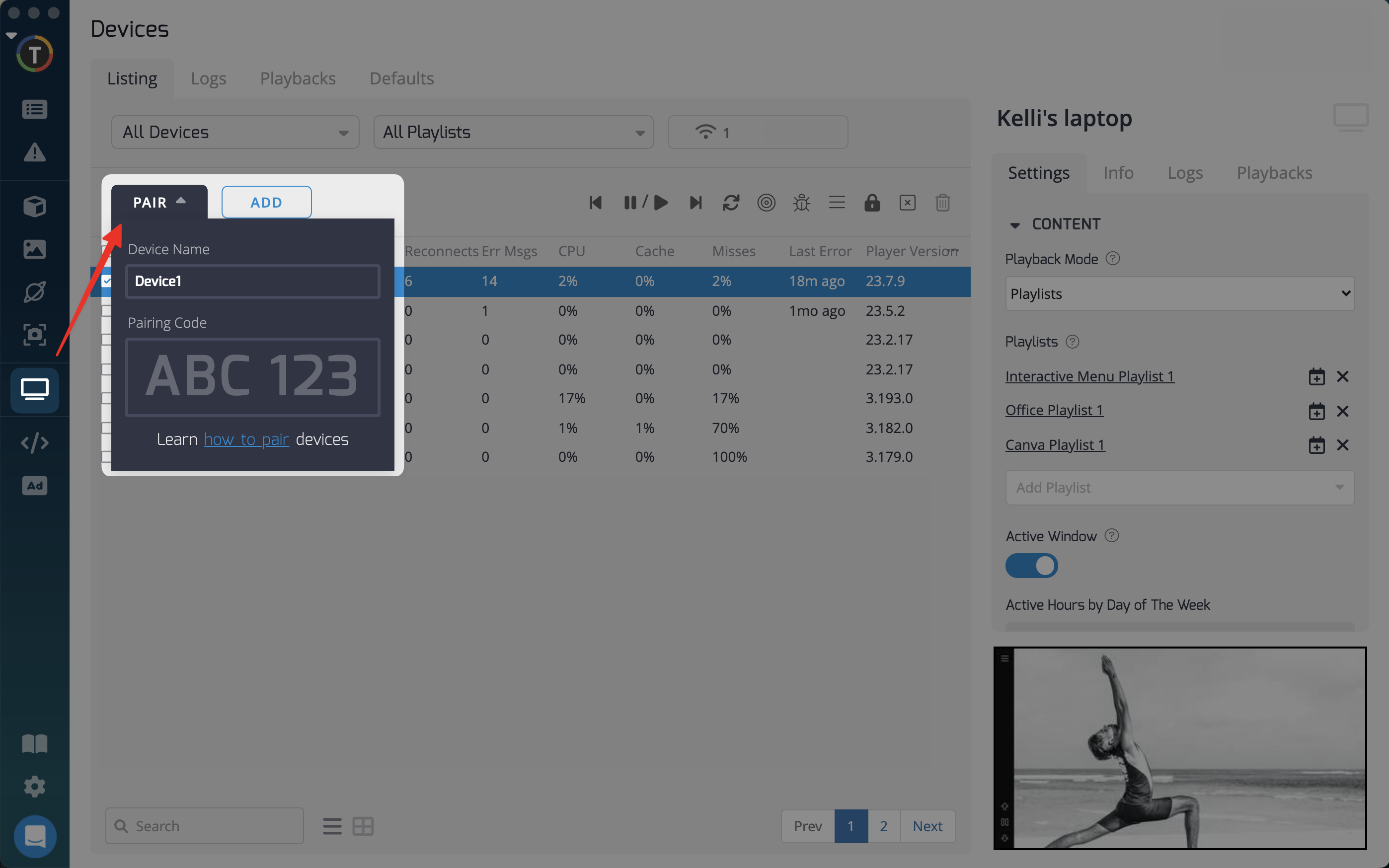Open the alerts warning sidebar icon
Viewport: 1389px width, 868px height.
click(x=34, y=152)
